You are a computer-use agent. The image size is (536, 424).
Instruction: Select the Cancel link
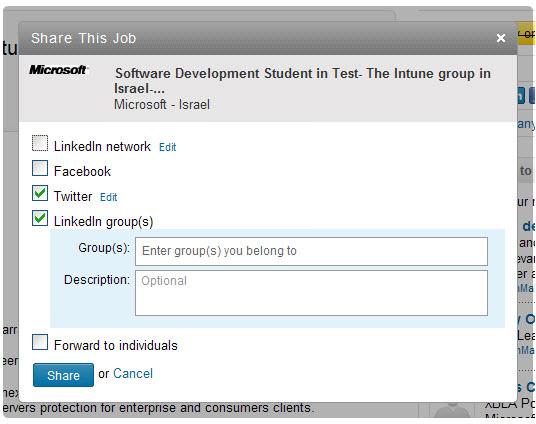[133, 373]
